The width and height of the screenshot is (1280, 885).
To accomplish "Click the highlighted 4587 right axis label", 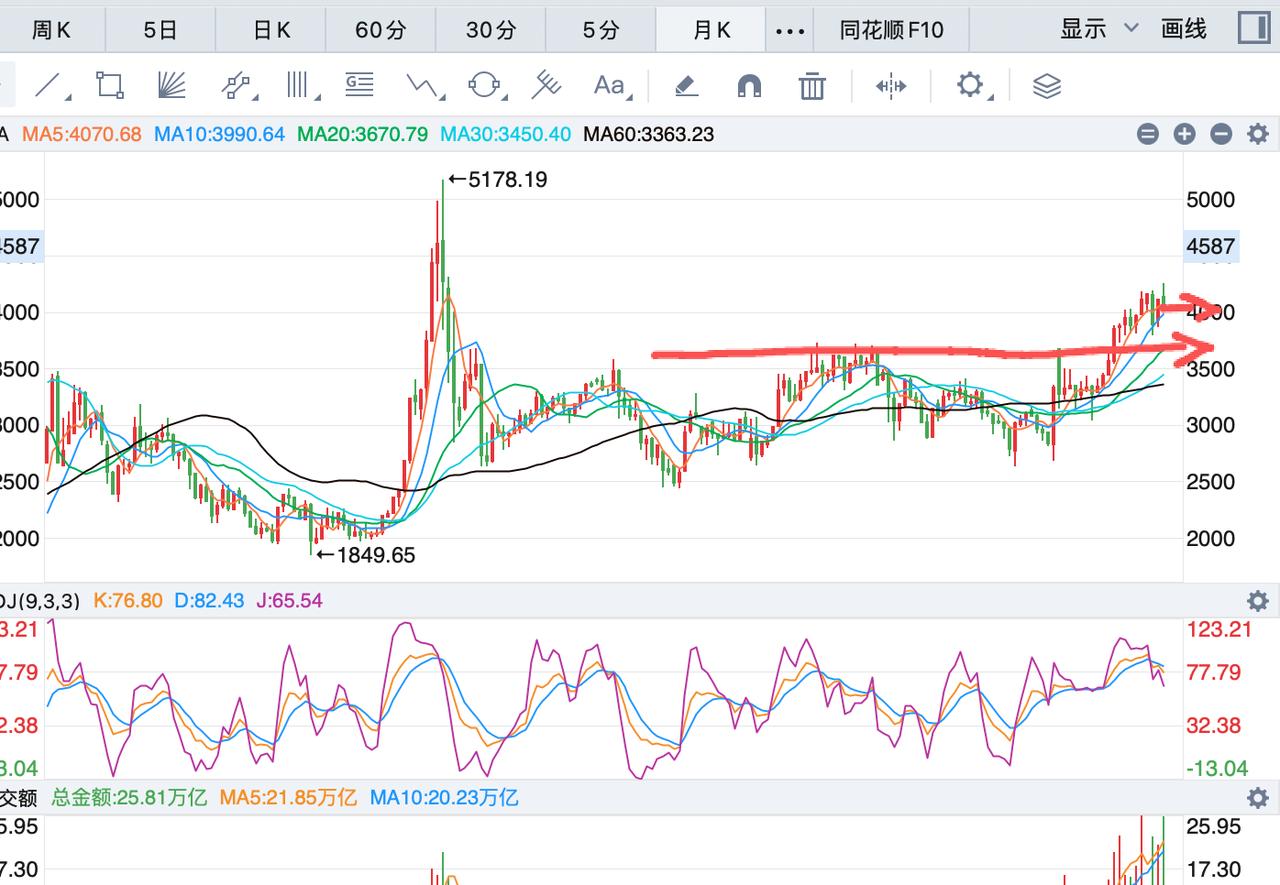I will point(1211,246).
